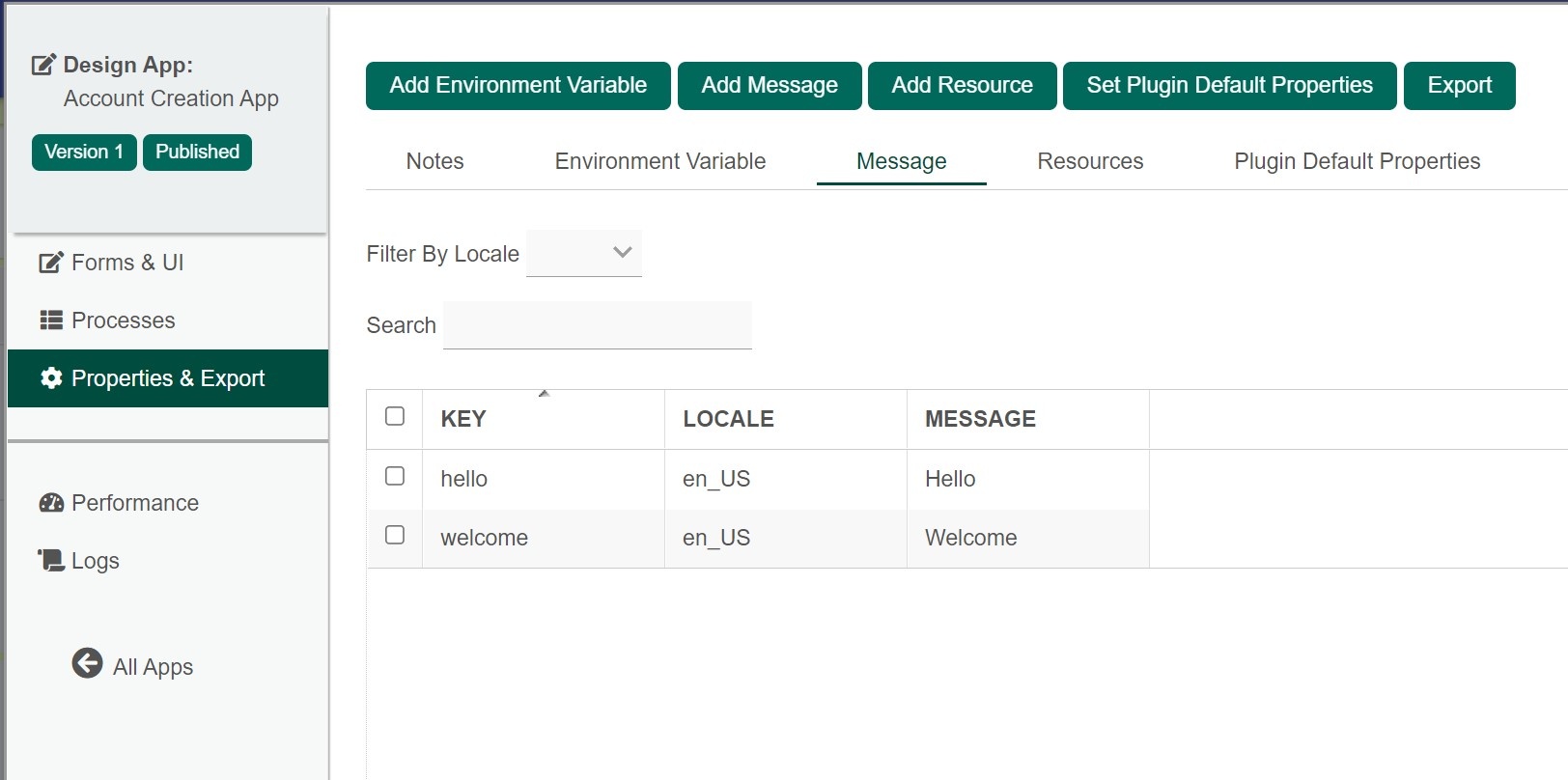Sort the table by LOCALE column
The width and height of the screenshot is (1568, 780).
pos(728,419)
